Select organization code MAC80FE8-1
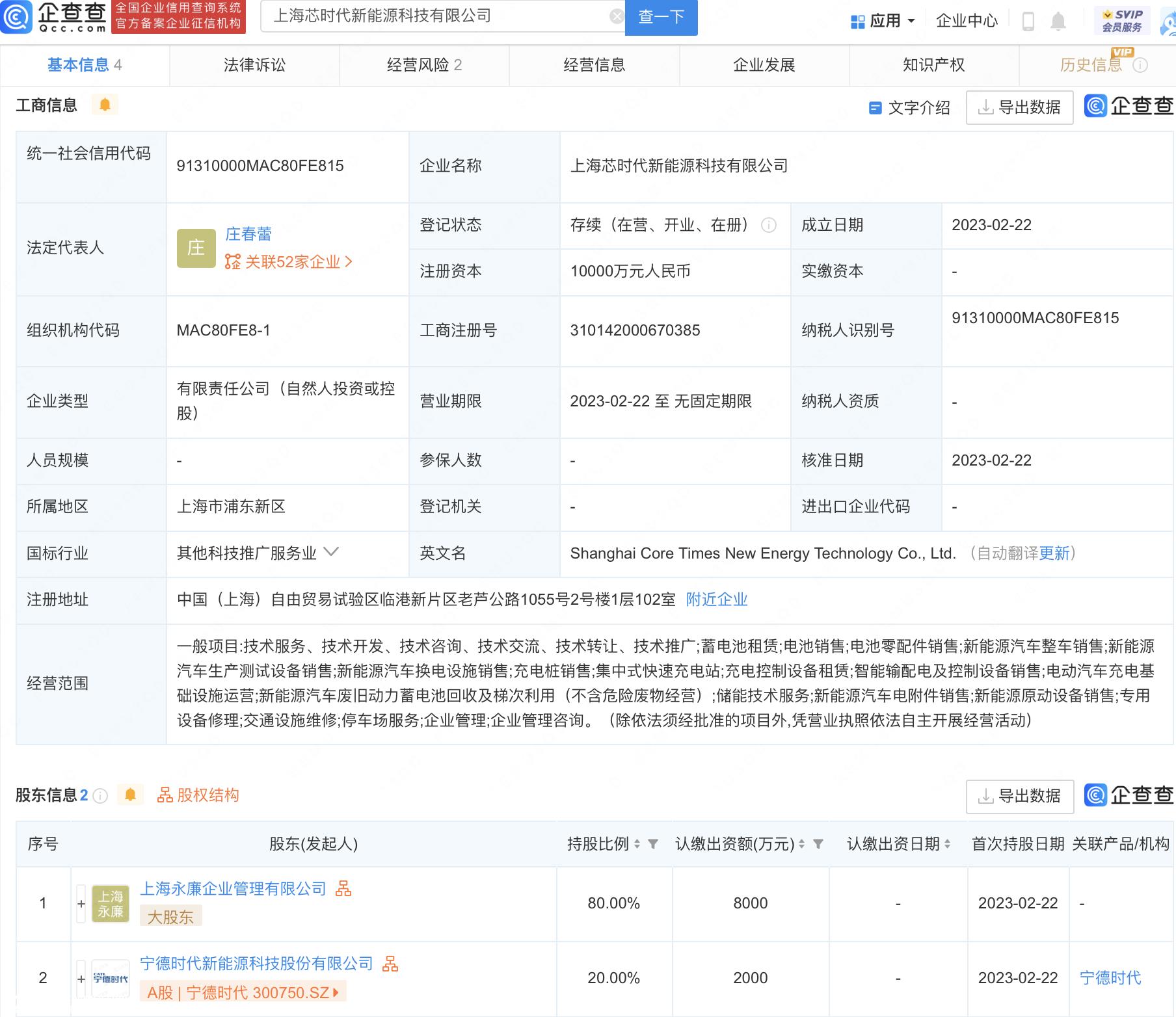The height and width of the screenshot is (1017, 1176). pos(223,330)
